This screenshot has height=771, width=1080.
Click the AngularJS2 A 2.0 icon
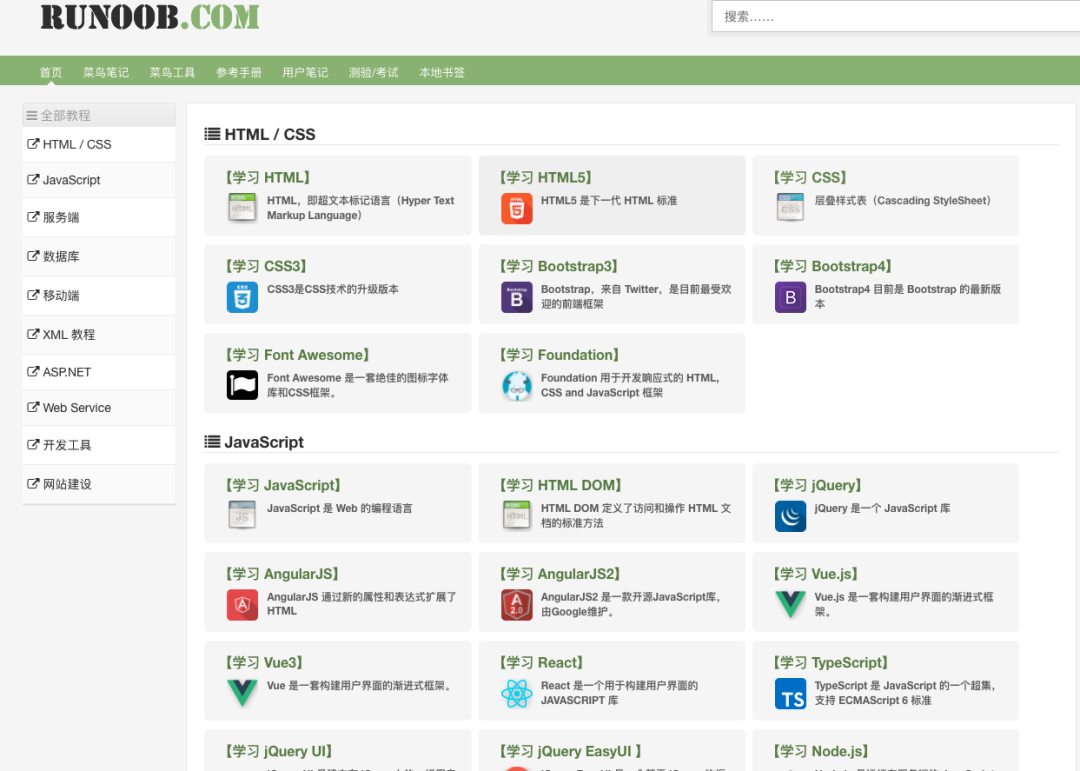[x=517, y=605]
